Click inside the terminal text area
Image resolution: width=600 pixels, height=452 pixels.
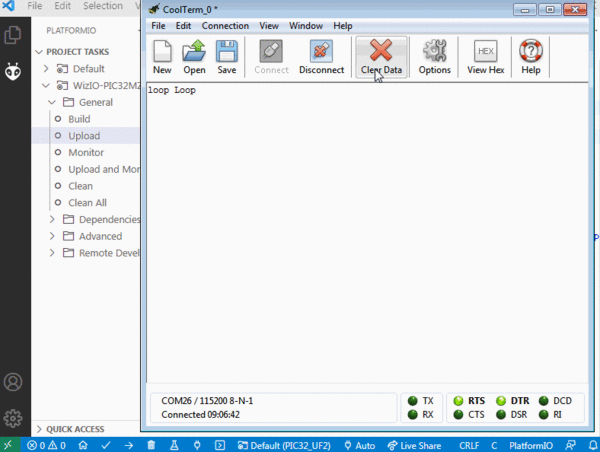[367, 233]
